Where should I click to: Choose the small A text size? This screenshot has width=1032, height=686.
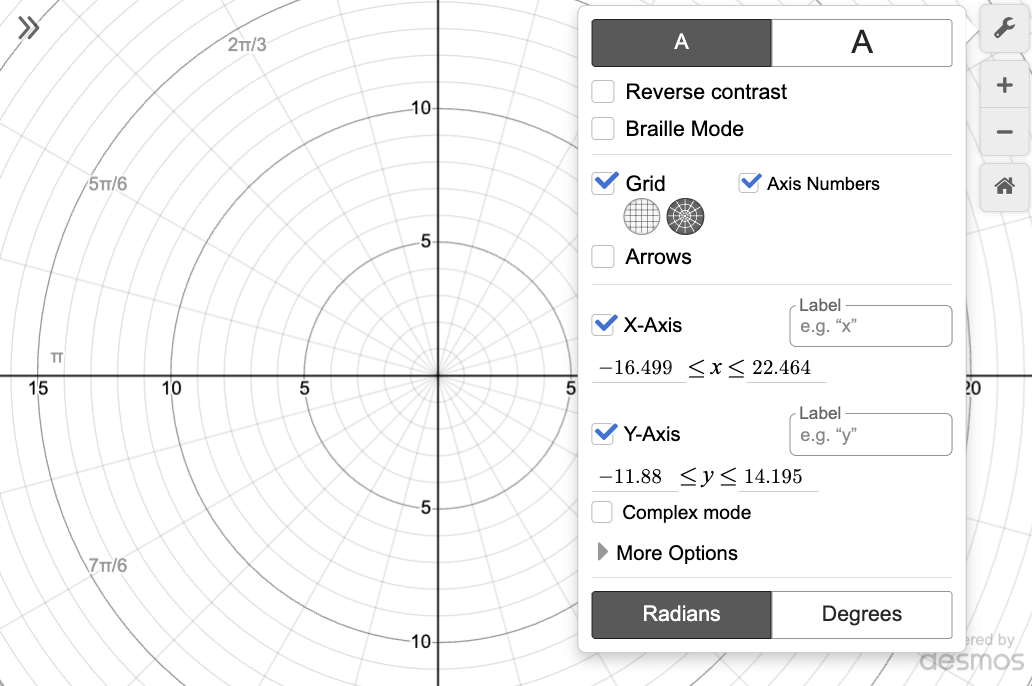coord(681,43)
